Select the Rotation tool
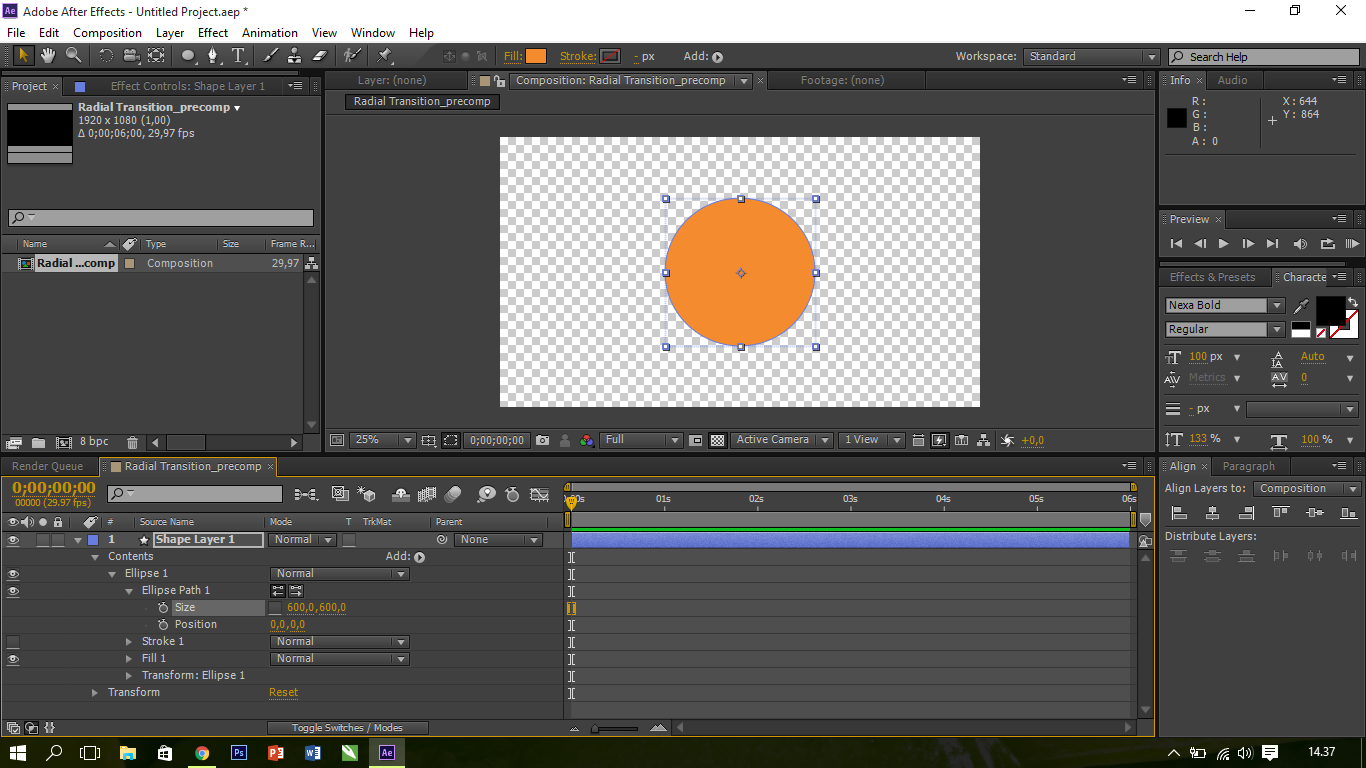Screen dimensions: 1366x768 pyautogui.click(x=107, y=56)
